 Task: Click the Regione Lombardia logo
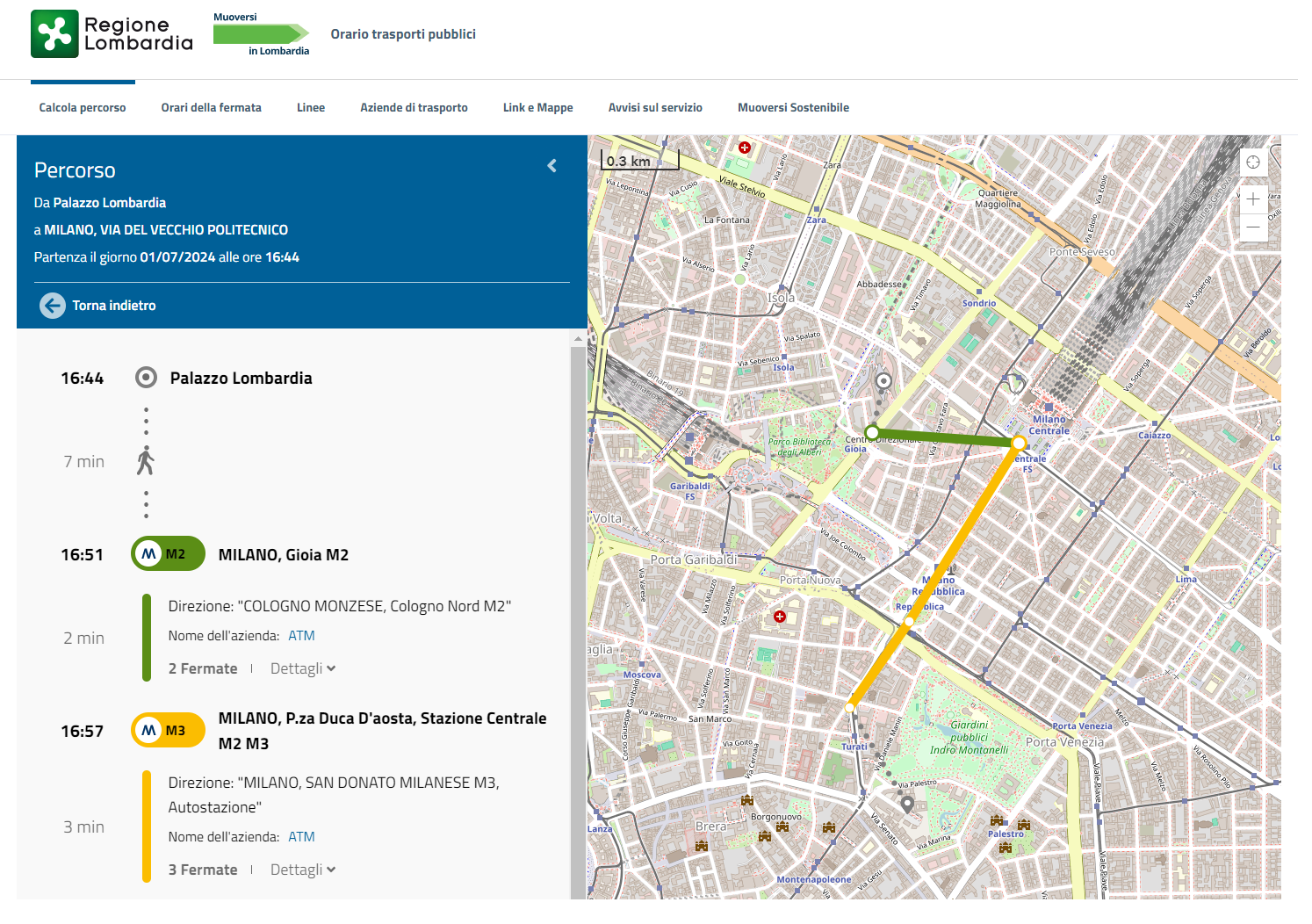[112, 34]
